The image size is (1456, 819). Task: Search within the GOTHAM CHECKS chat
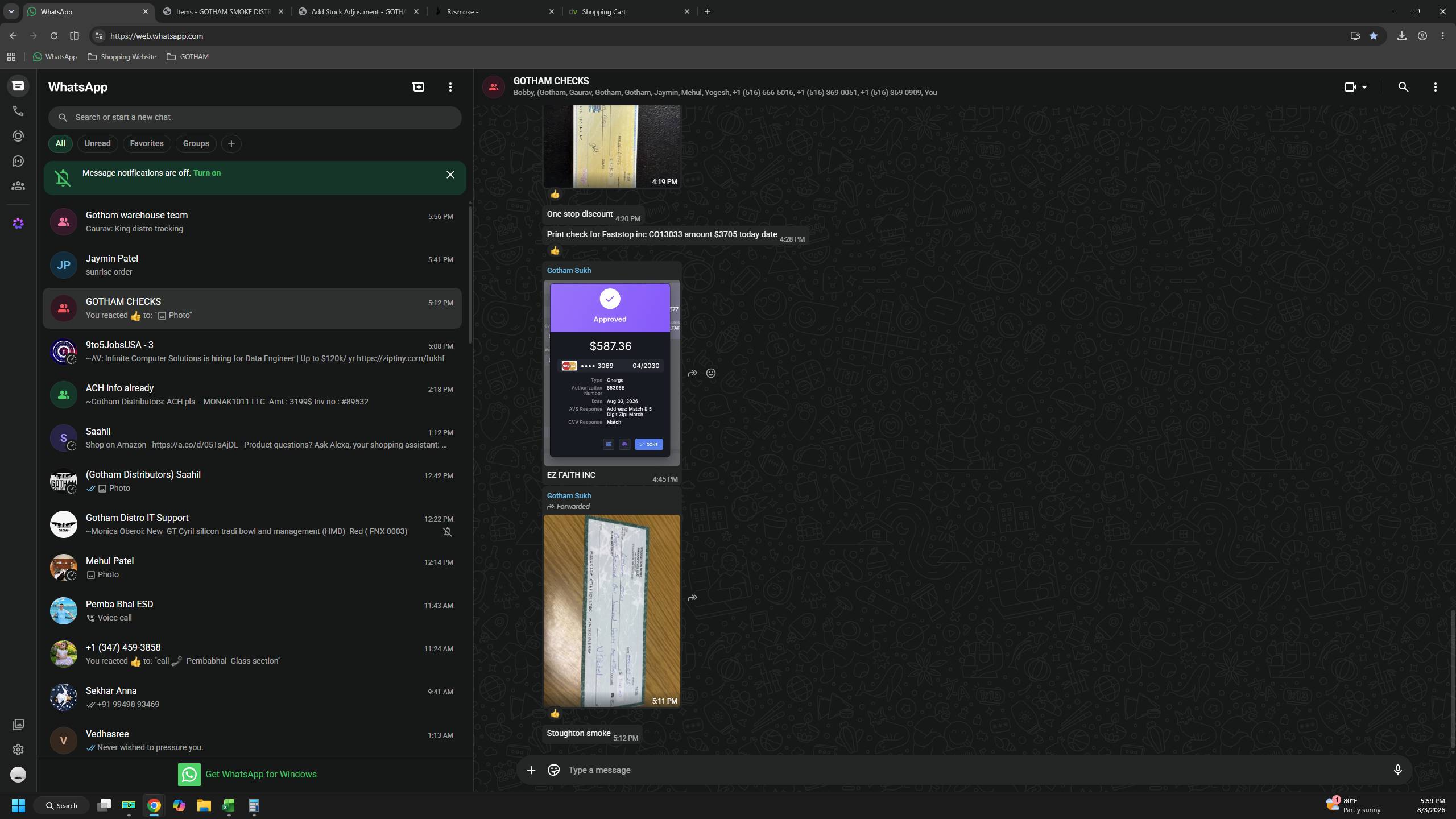1403,87
